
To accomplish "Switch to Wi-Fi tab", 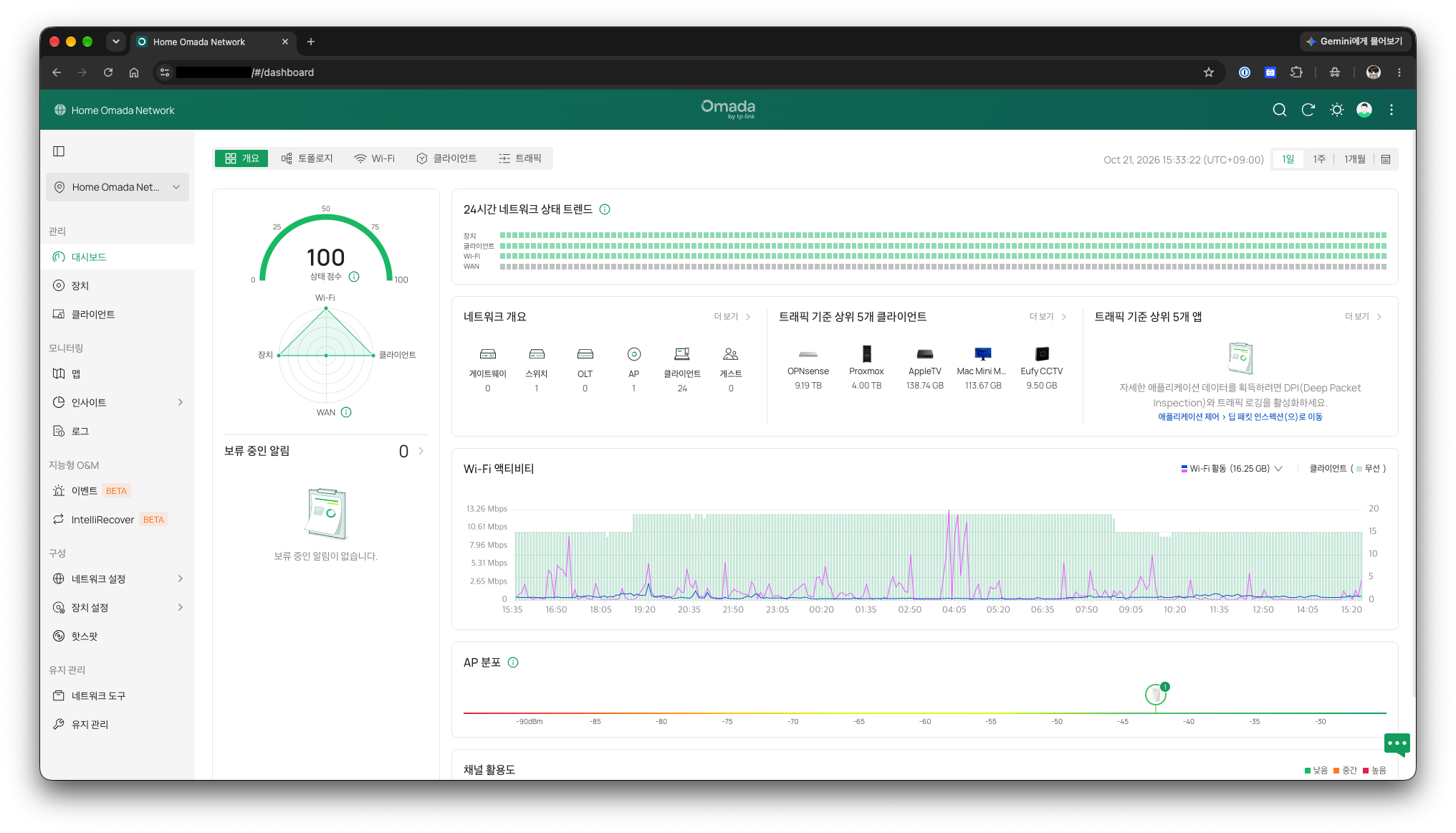I will point(375,158).
